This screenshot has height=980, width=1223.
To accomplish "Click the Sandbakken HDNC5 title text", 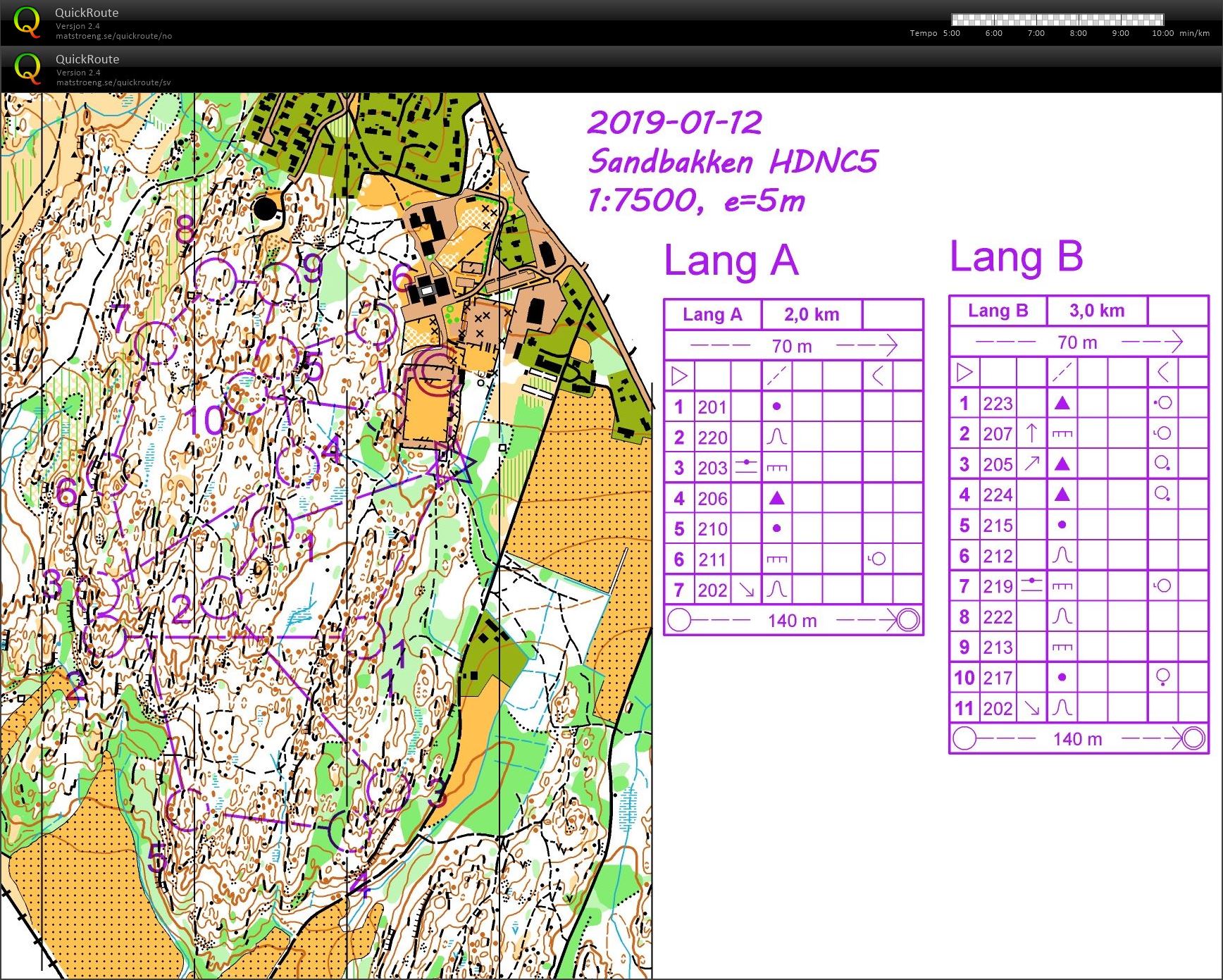I will [733, 161].
